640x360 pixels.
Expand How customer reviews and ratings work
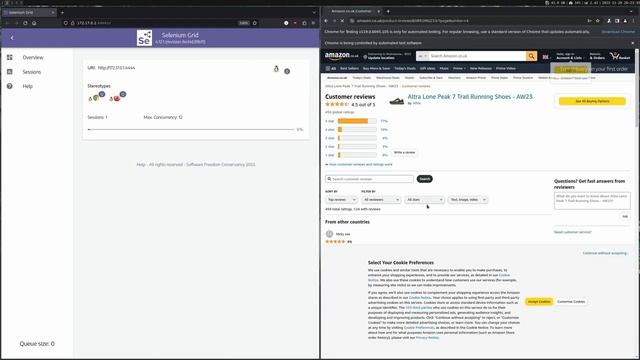[359, 164]
